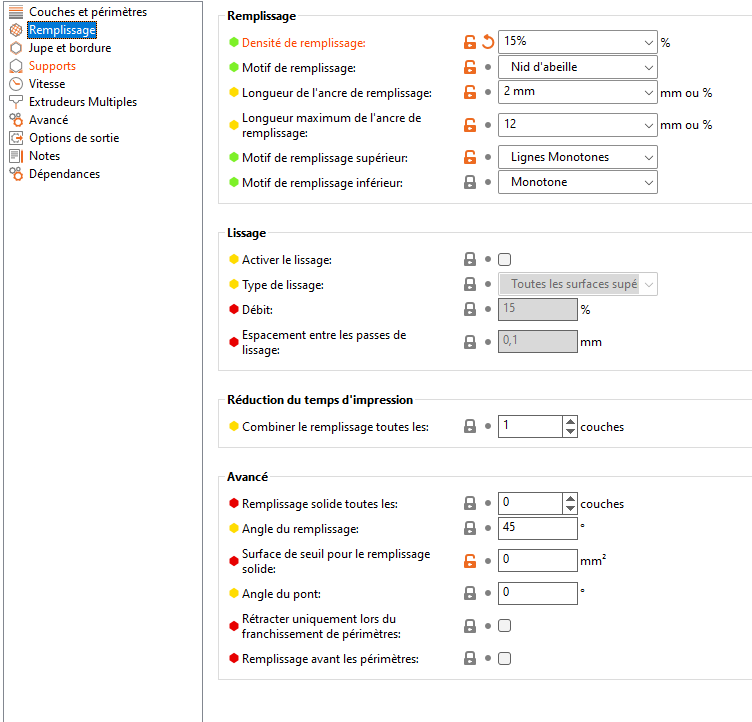This screenshot has height=722, width=752.
Task: Click the lock icon for Motif de remplissage inférieur
Action: [x=469, y=183]
